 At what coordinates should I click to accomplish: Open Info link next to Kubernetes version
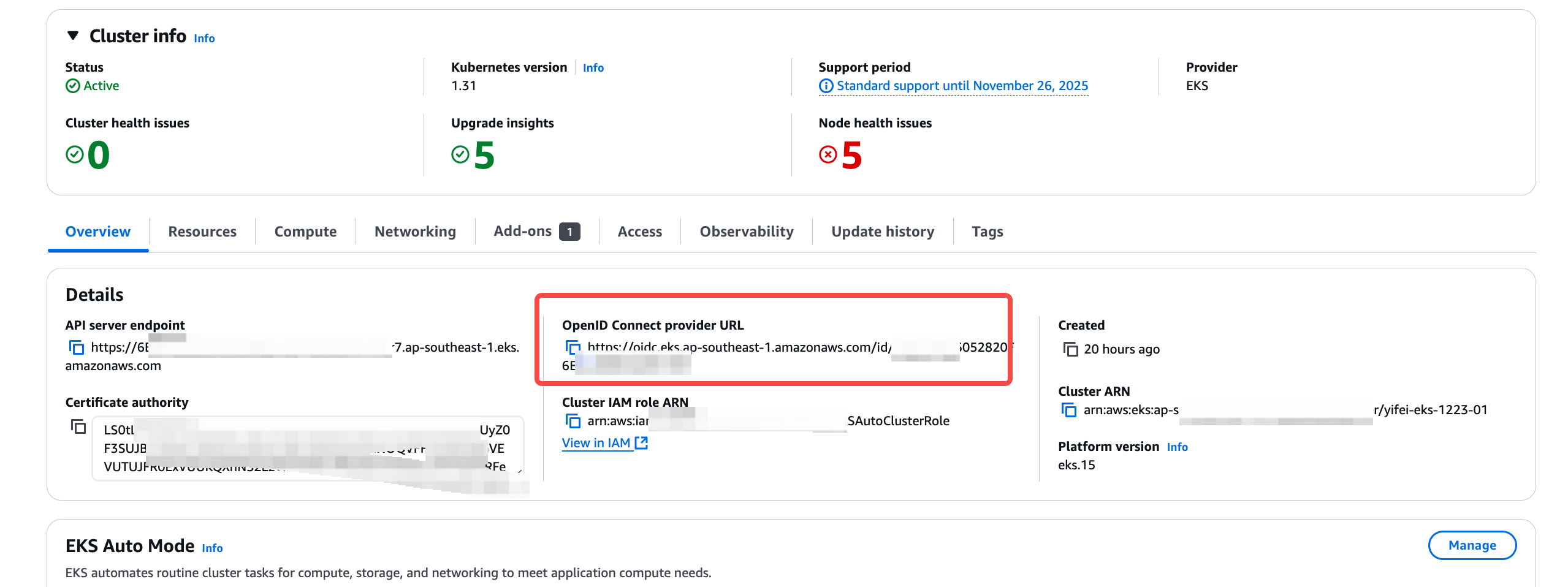coord(593,67)
